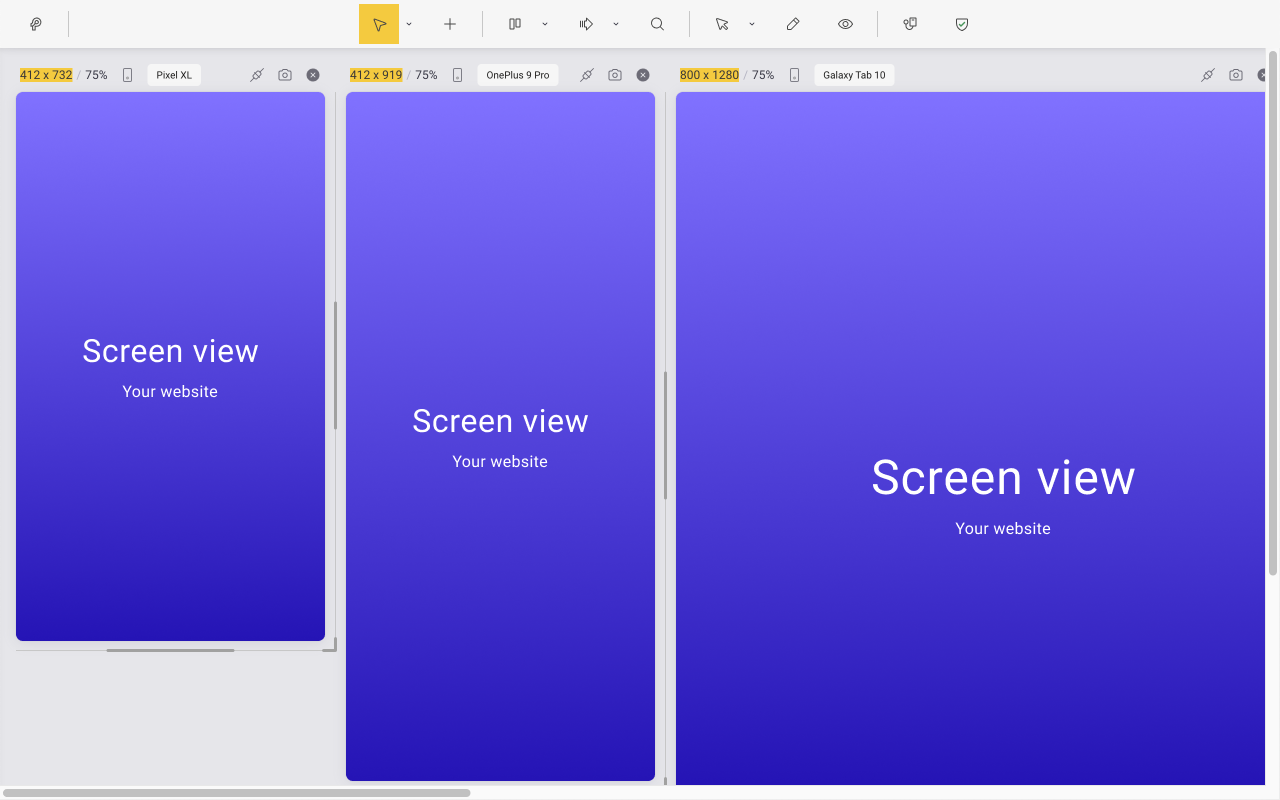Take a screenshot of OnePlus 9 Pro
1280x800 pixels.
click(x=615, y=75)
